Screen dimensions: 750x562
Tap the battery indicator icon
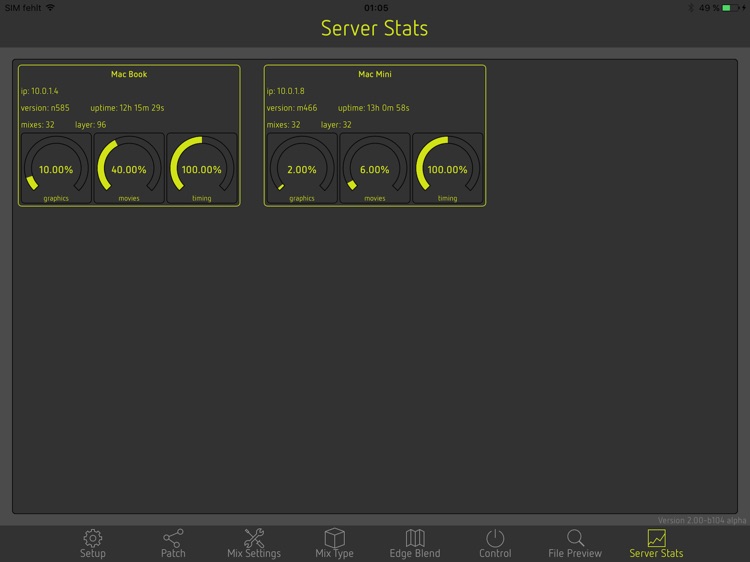729,8
